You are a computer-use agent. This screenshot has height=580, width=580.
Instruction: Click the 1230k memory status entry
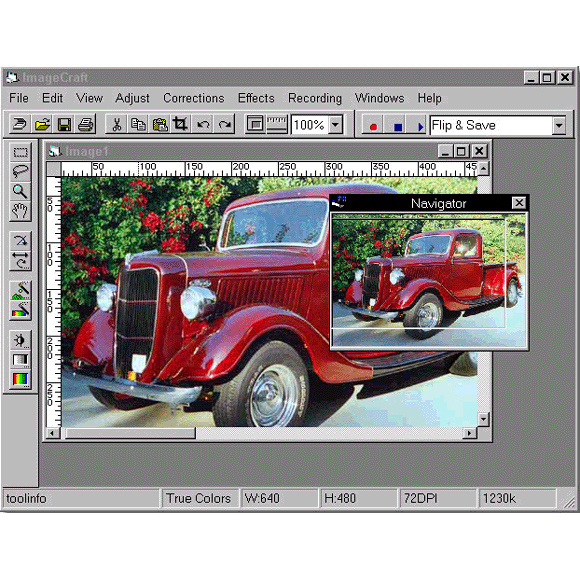coord(518,498)
